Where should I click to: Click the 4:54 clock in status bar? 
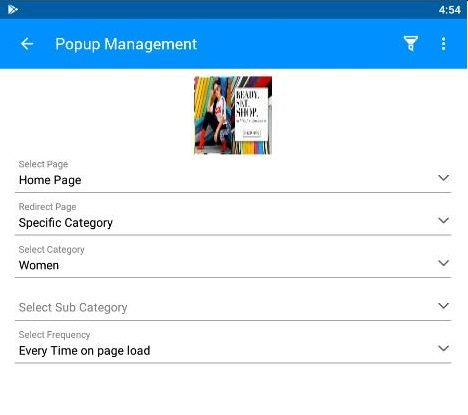tap(450, 10)
